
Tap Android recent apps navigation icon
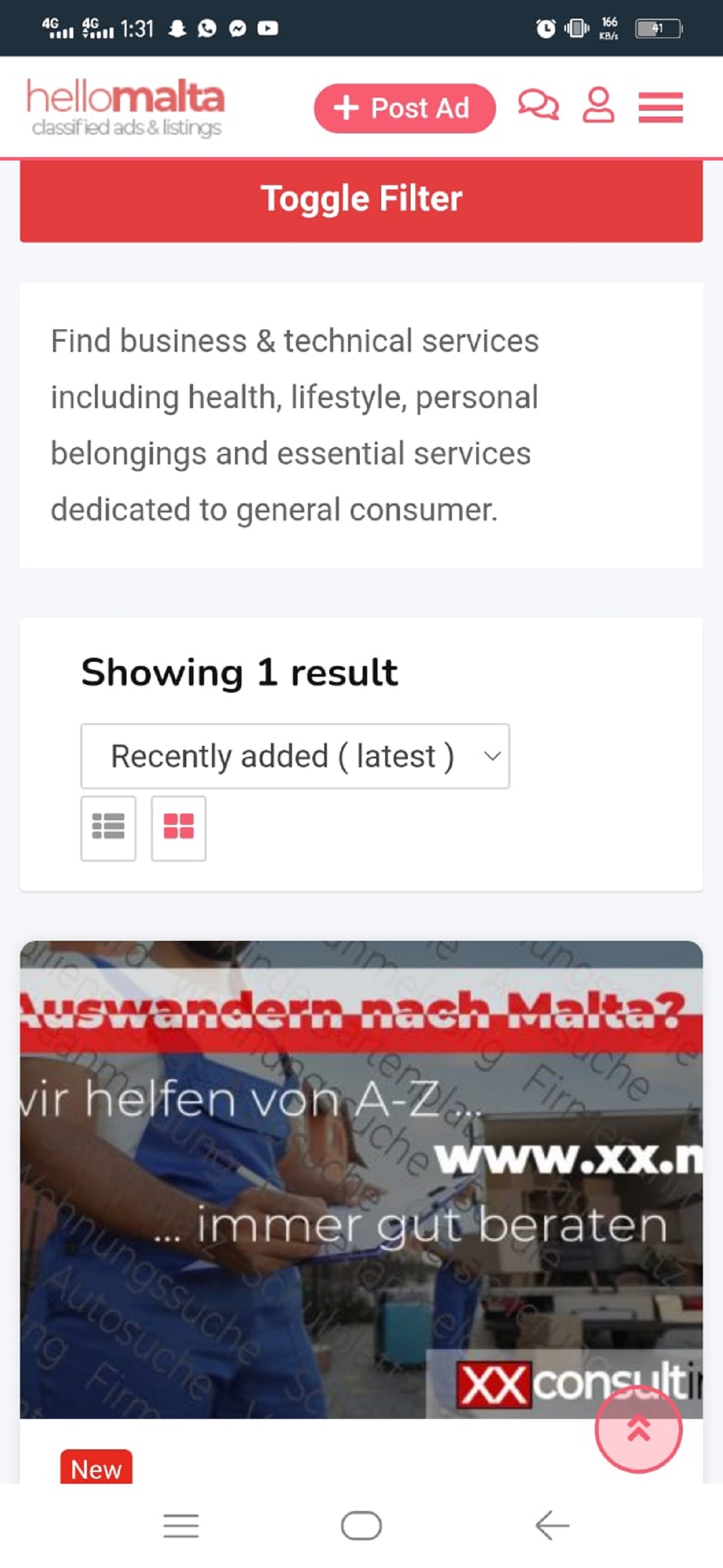coord(181,1525)
